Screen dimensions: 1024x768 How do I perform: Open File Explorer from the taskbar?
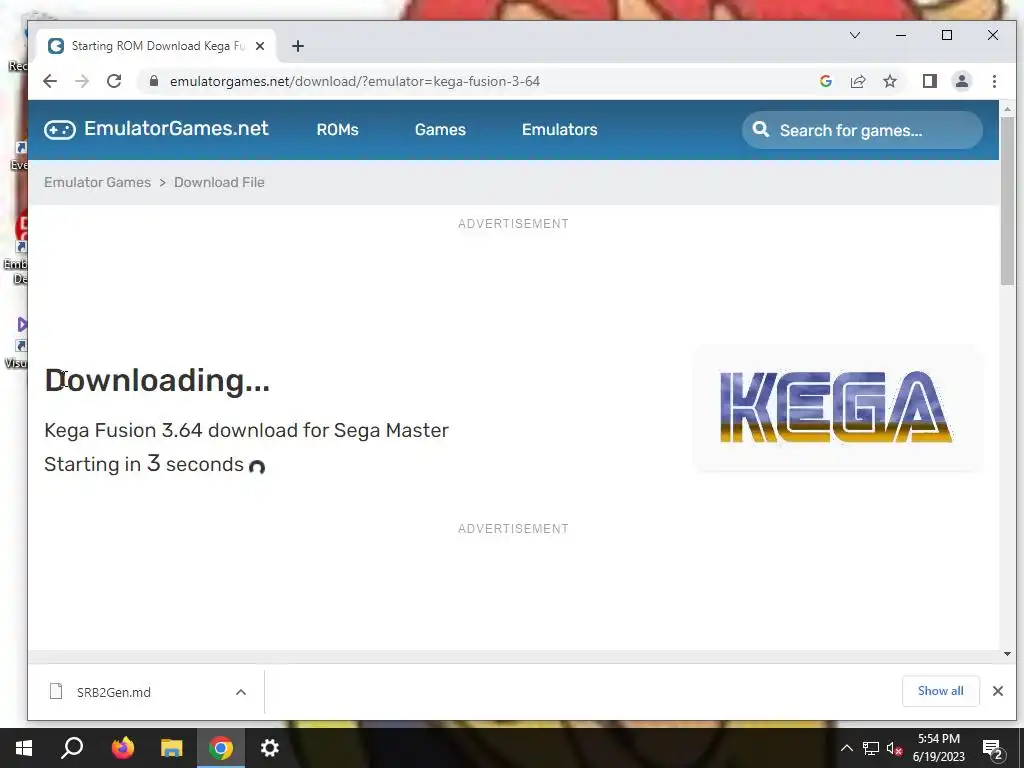[x=172, y=748]
